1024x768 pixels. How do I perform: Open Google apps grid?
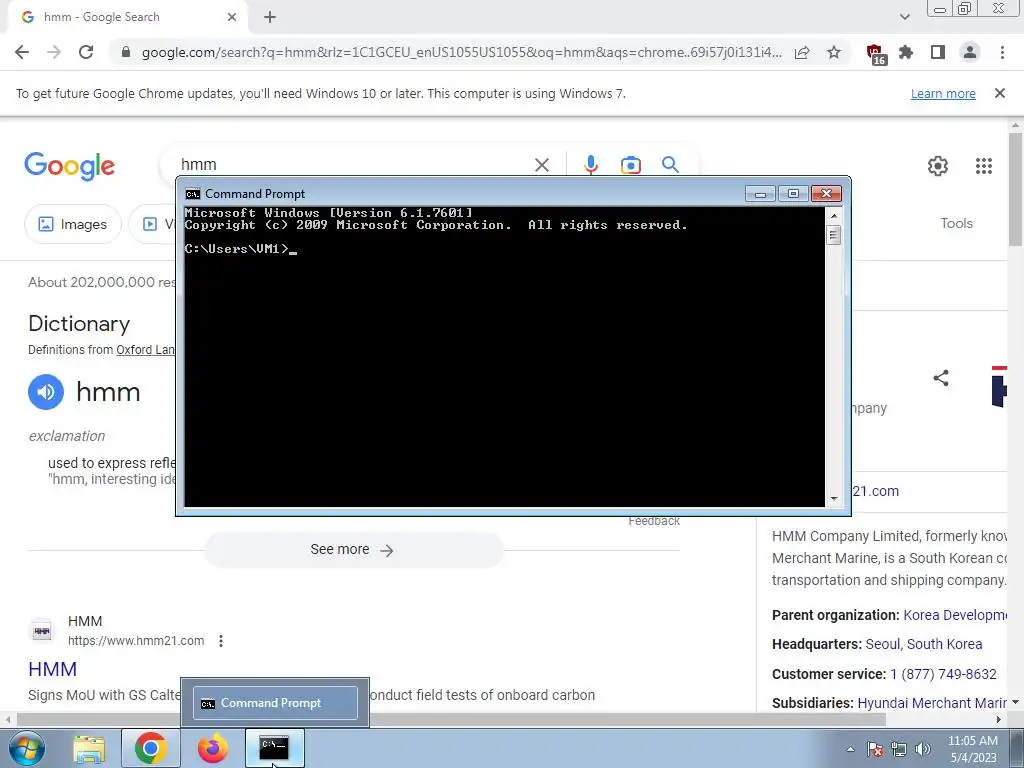click(984, 166)
